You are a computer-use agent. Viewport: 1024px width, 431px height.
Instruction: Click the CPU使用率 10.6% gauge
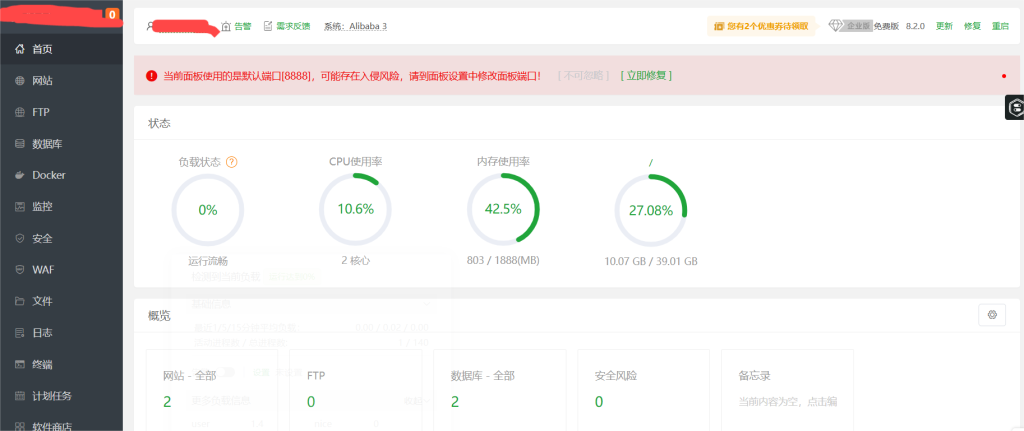point(355,209)
